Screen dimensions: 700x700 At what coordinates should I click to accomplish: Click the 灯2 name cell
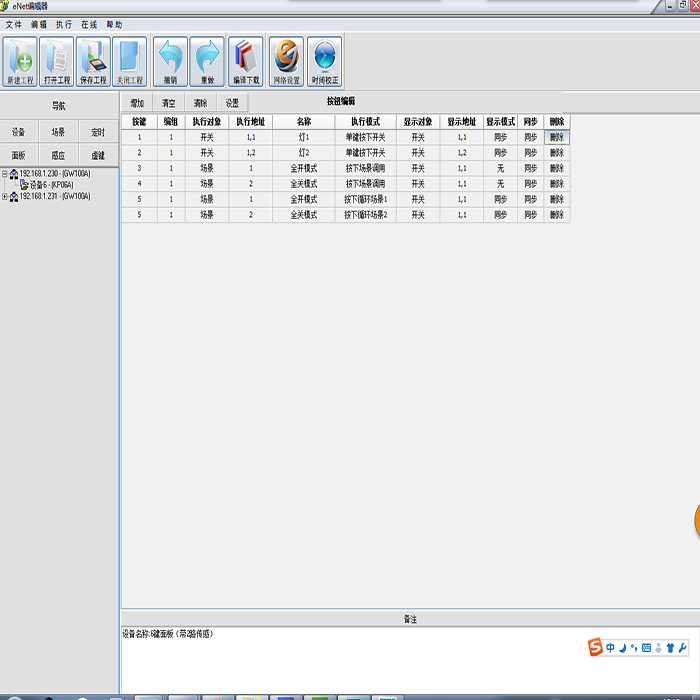(304, 153)
